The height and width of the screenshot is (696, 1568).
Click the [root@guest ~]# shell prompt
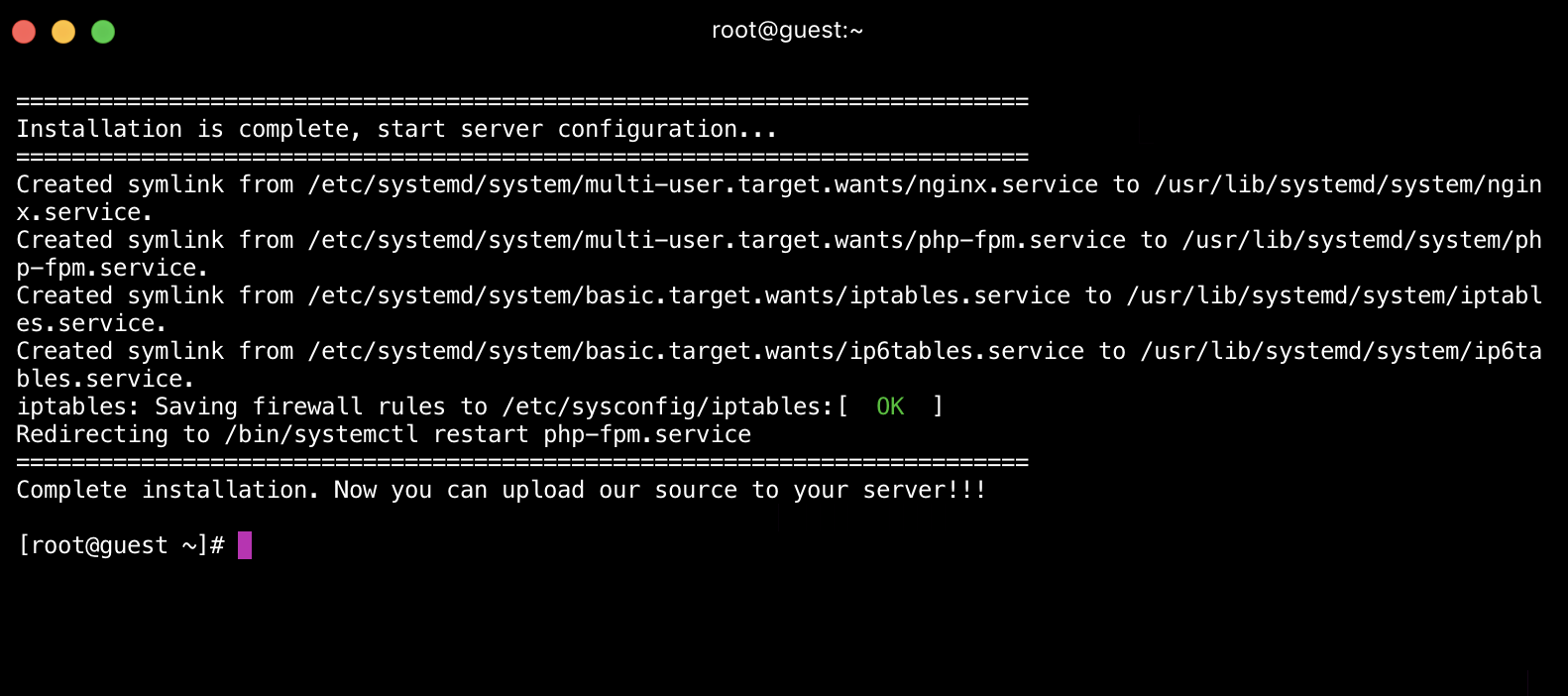(121, 545)
